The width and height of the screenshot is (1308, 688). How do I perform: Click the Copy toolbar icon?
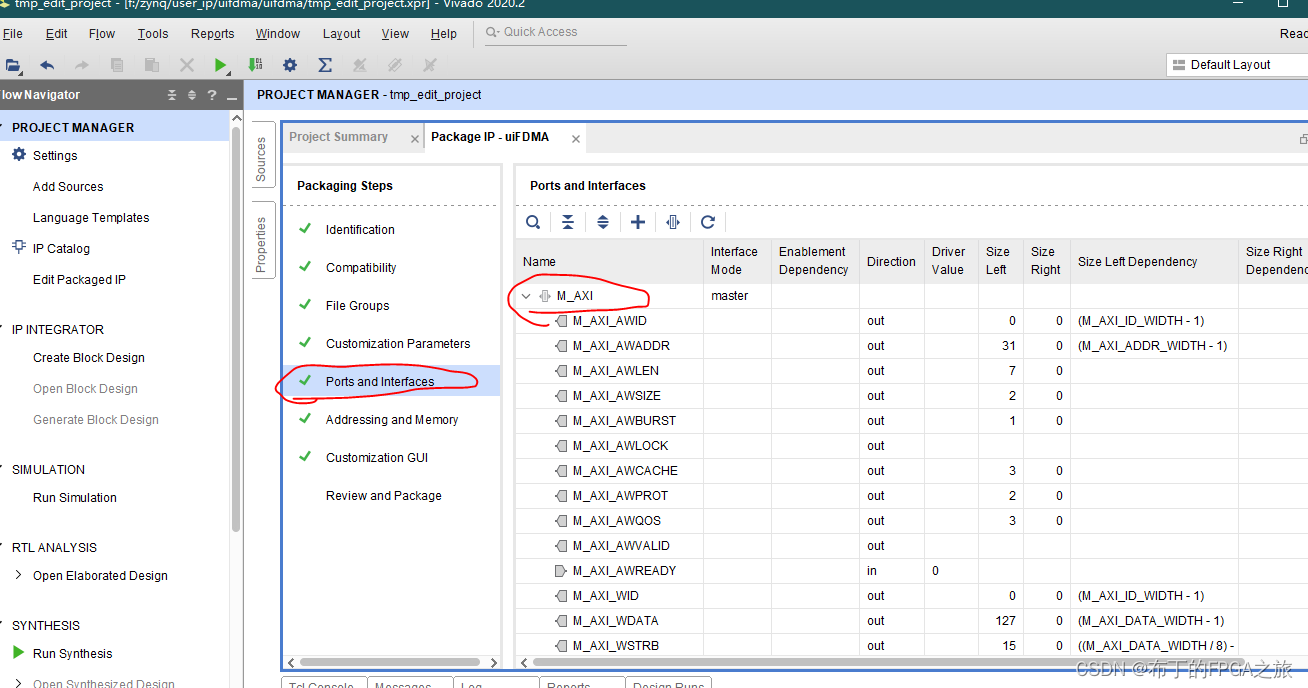coord(117,65)
